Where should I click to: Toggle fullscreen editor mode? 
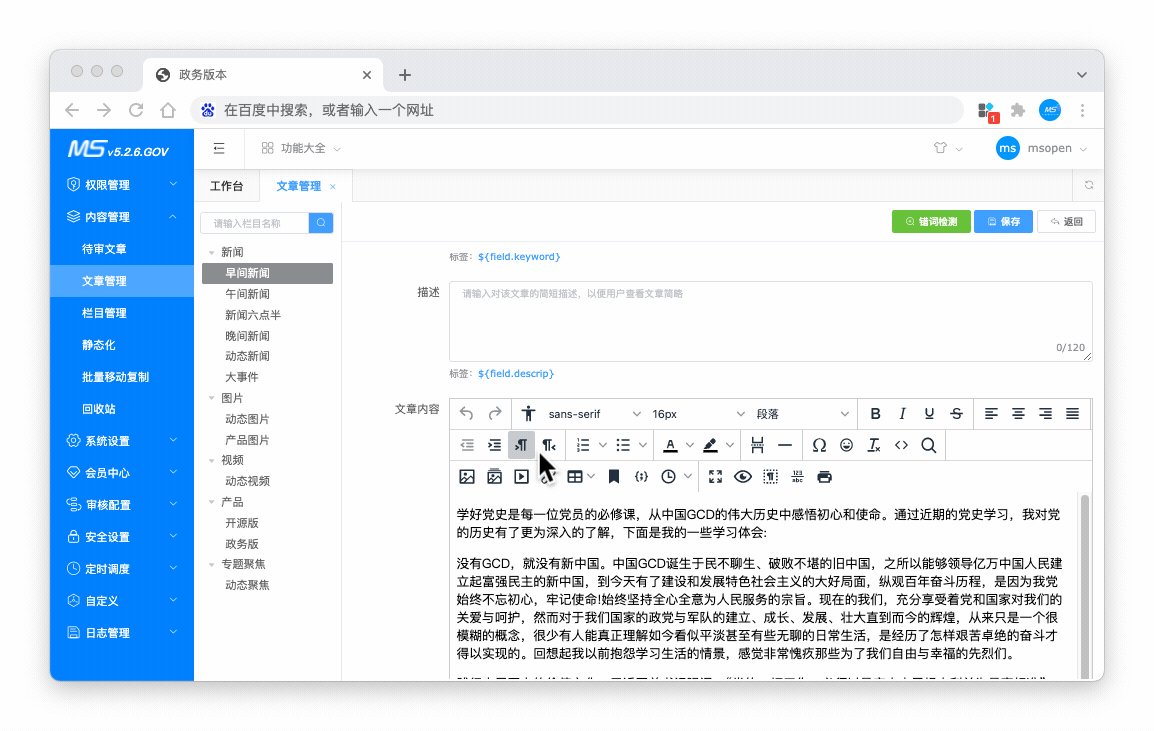point(715,477)
